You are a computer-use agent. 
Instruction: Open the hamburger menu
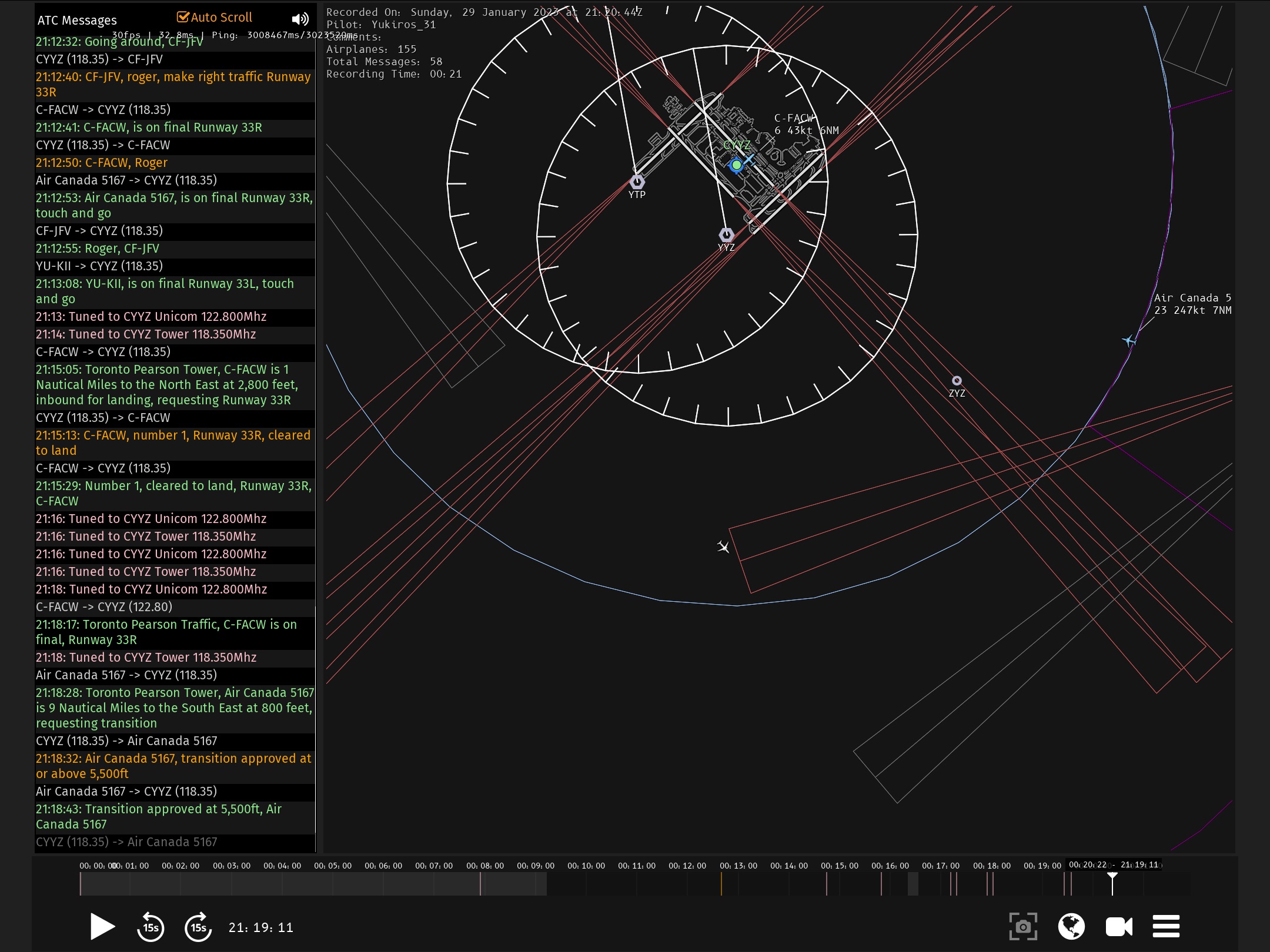1166,927
